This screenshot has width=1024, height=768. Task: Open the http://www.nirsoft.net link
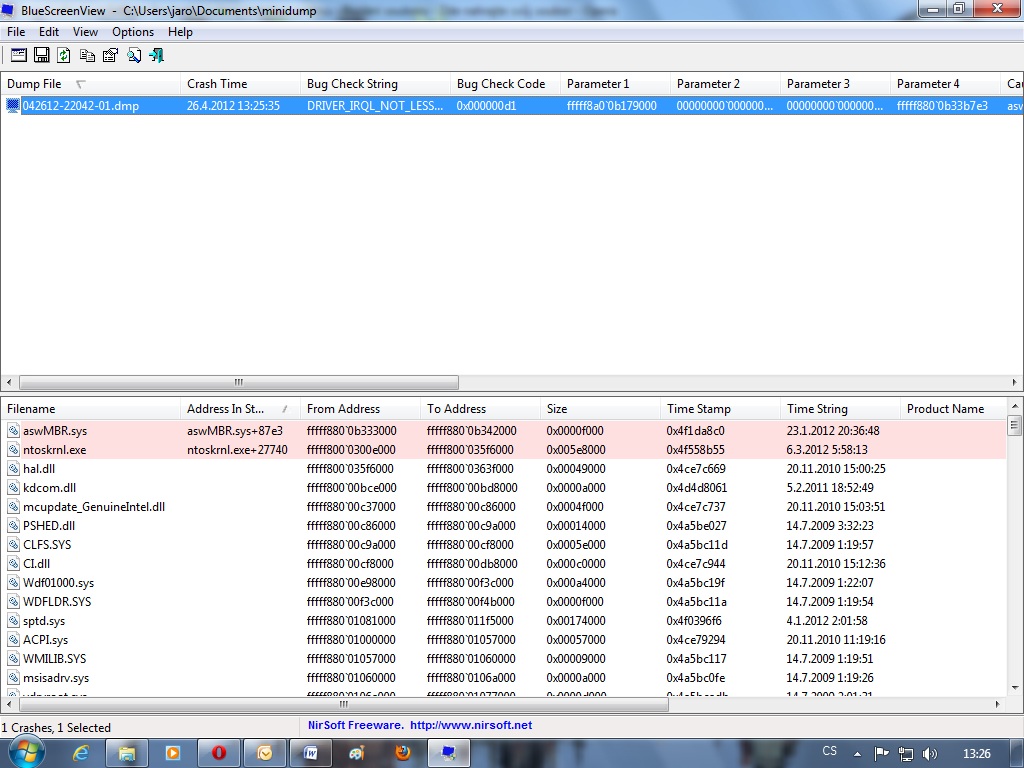click(471, 725)
